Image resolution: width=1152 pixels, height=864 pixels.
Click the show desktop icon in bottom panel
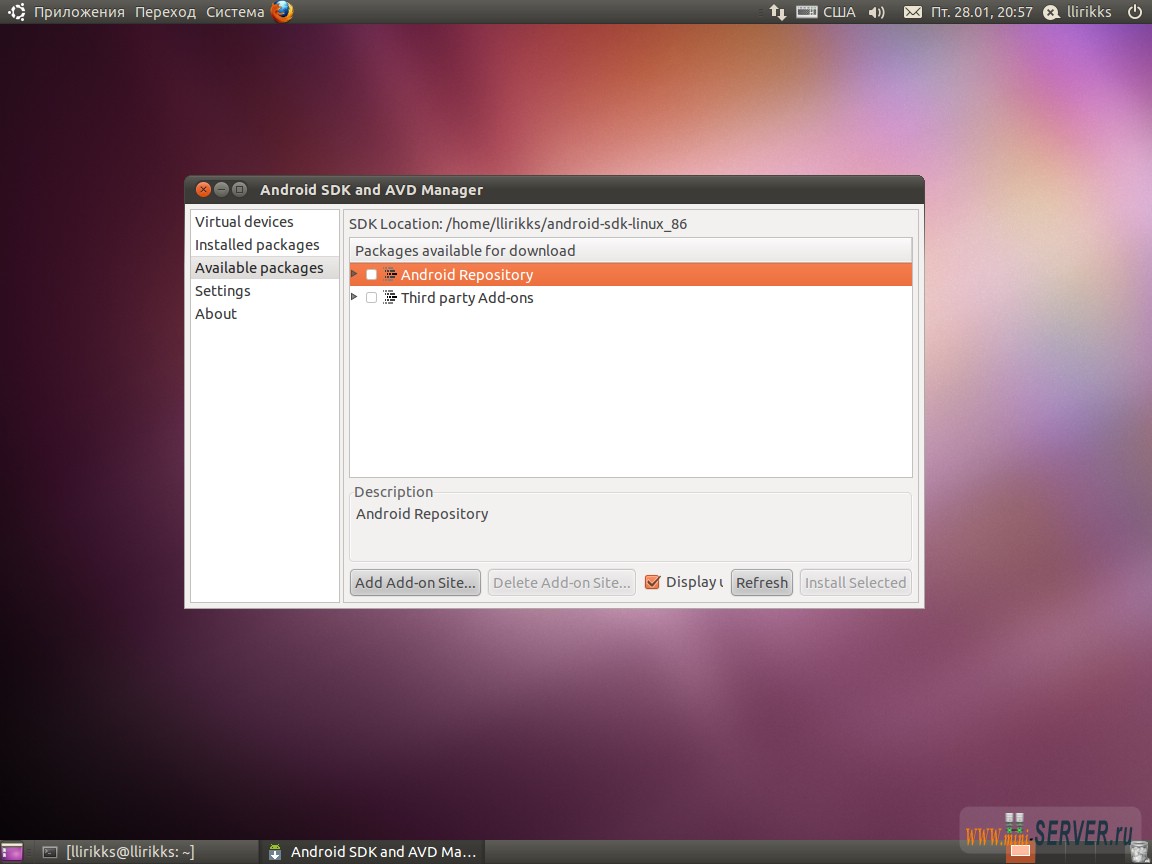12,852
